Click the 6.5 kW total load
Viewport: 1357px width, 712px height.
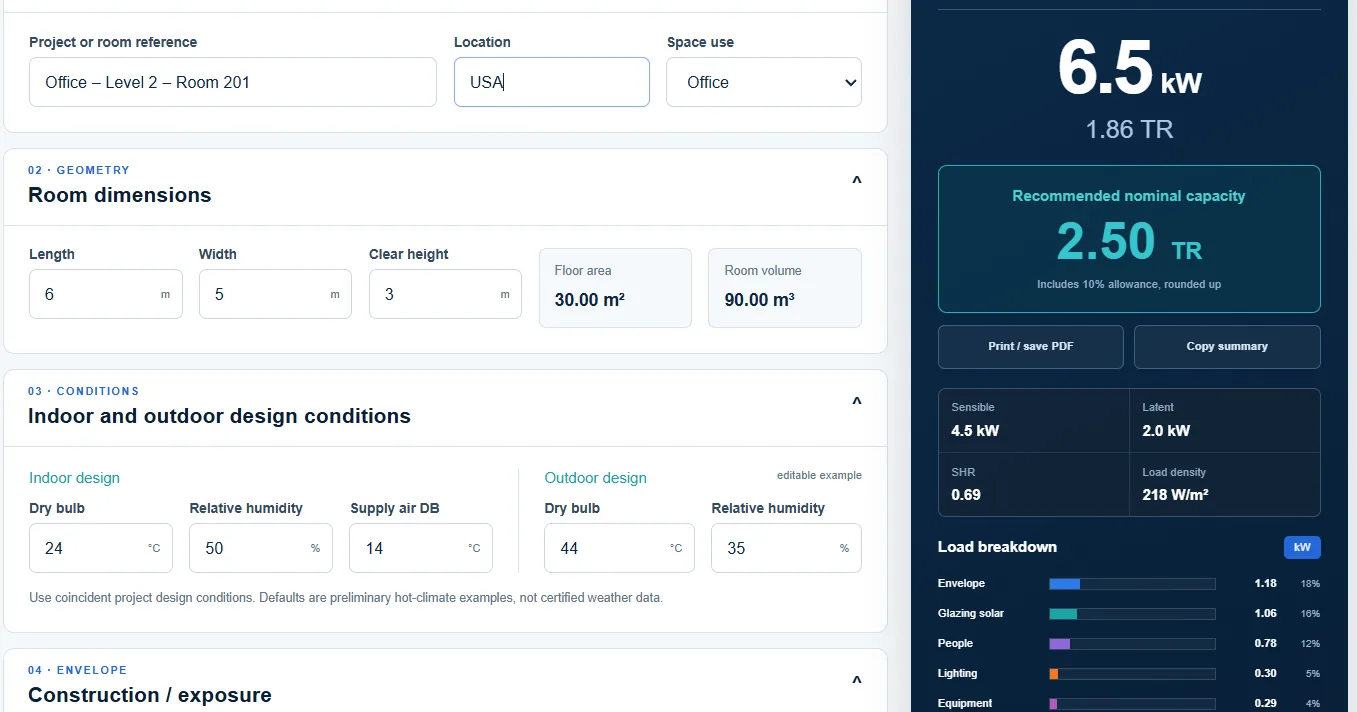[x=1129, y=70]
